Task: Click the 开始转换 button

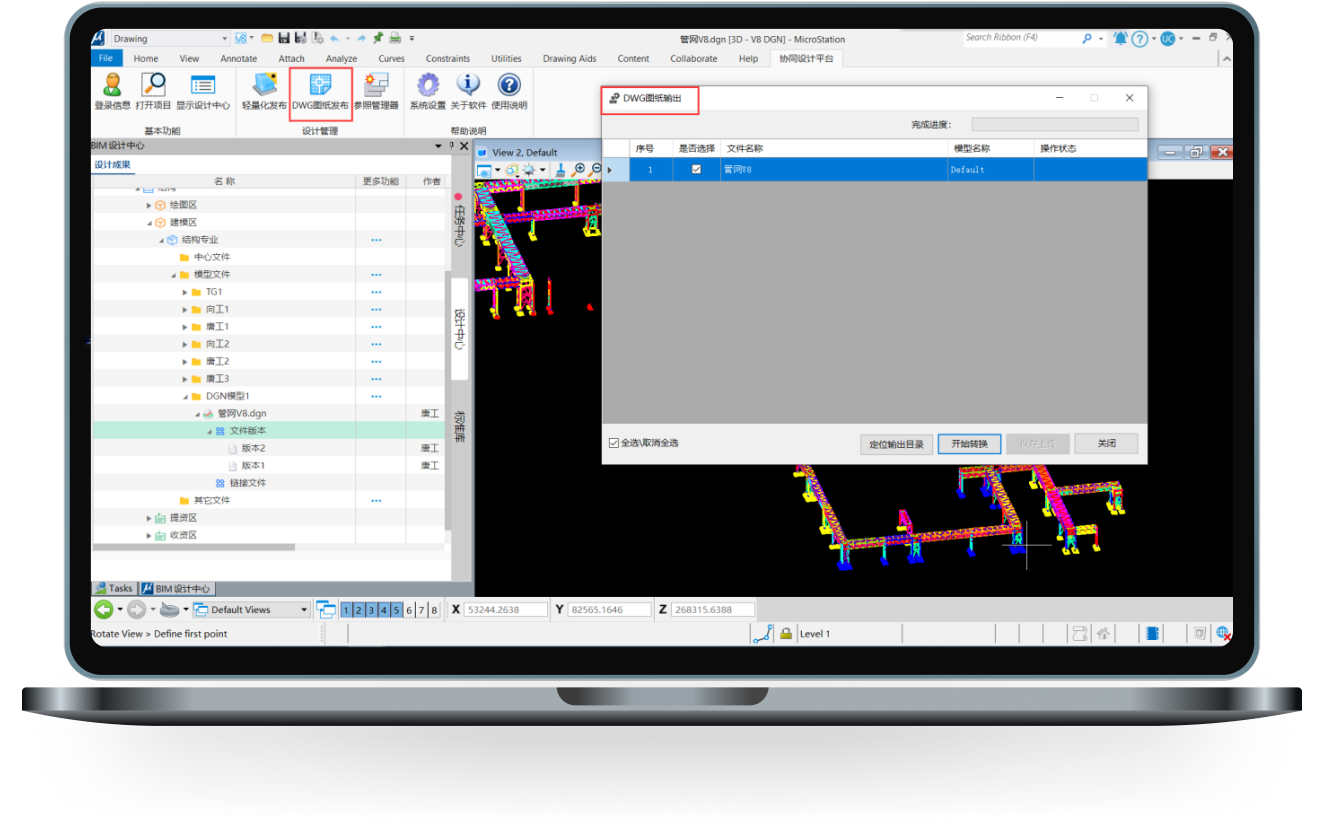Action: click(x=969, y=444)
